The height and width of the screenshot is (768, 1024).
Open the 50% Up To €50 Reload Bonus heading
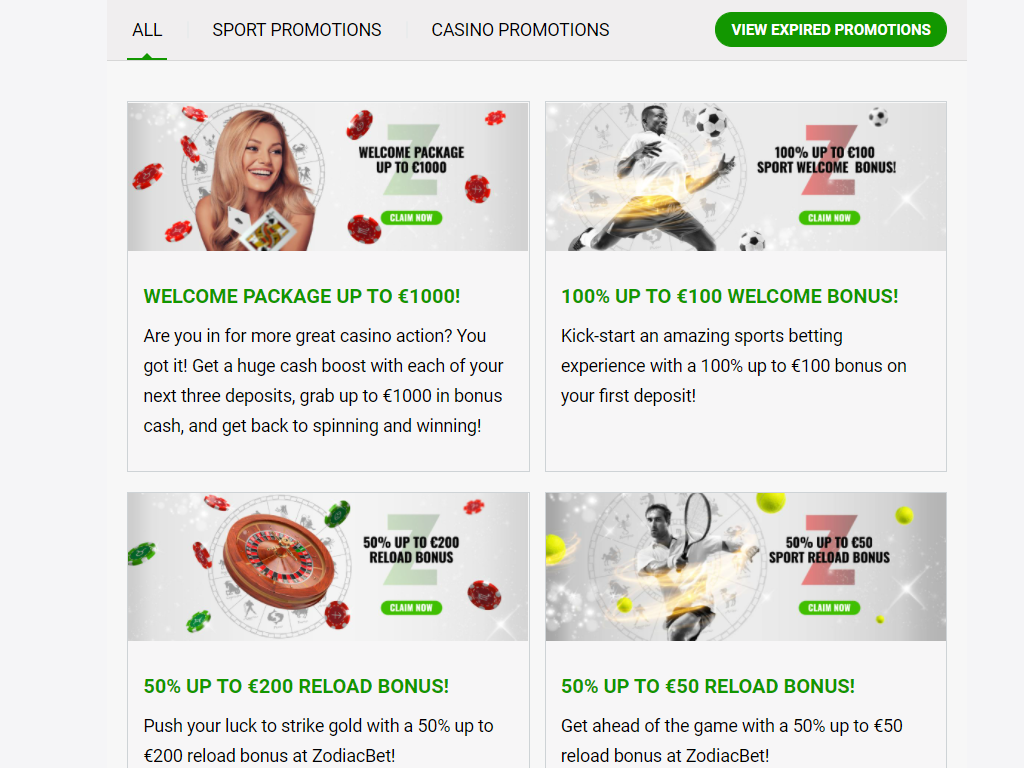point(708,686)
